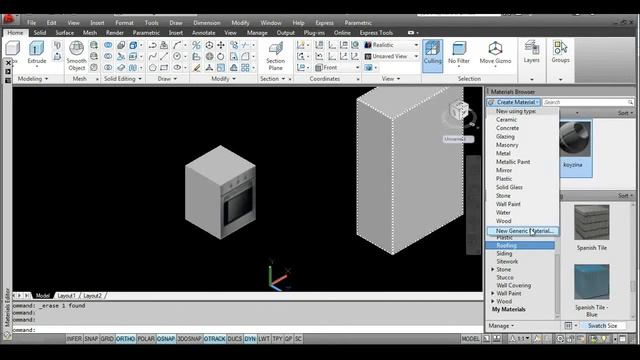Image resolution: width=640 pixels, height=360 pixels.
Task: Expand the Wall Paint category tree item
Action: pos(493,293)
